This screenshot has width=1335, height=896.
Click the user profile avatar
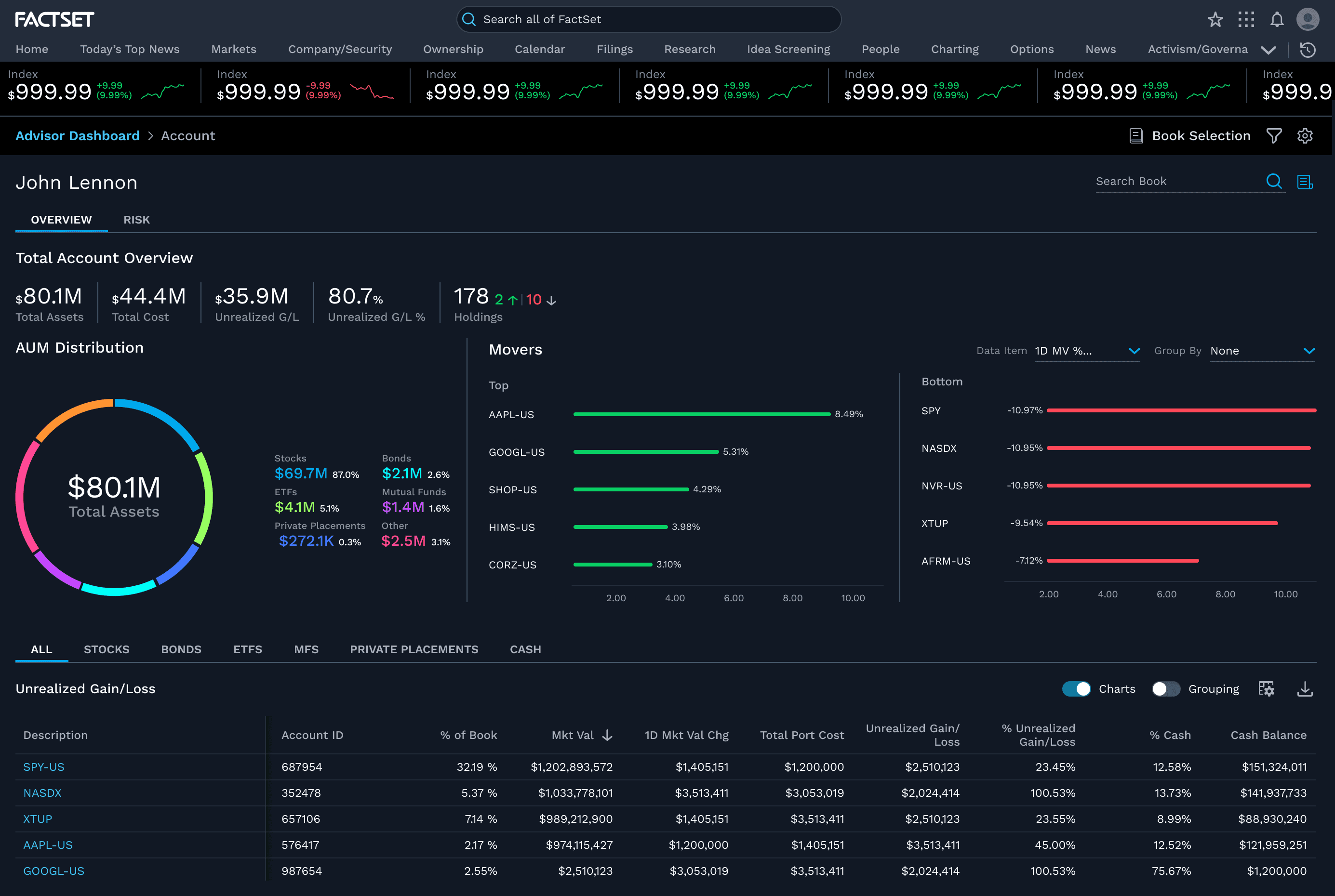(1308, 19)
